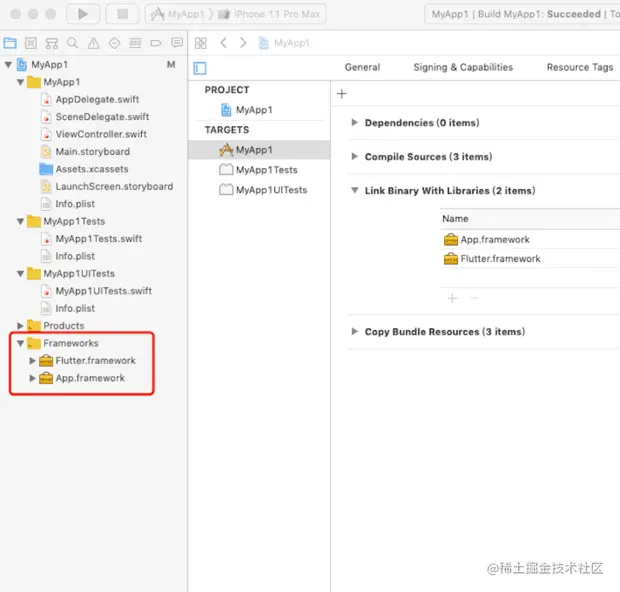
Task: Expand Compile Sources (3 items) phase
Action: pos(355,157)
